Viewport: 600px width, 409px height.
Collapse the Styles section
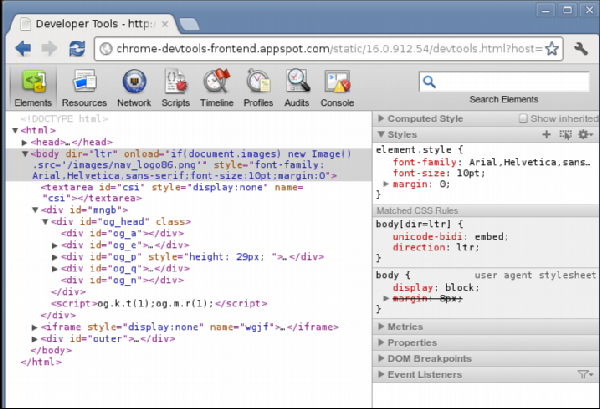381,134
